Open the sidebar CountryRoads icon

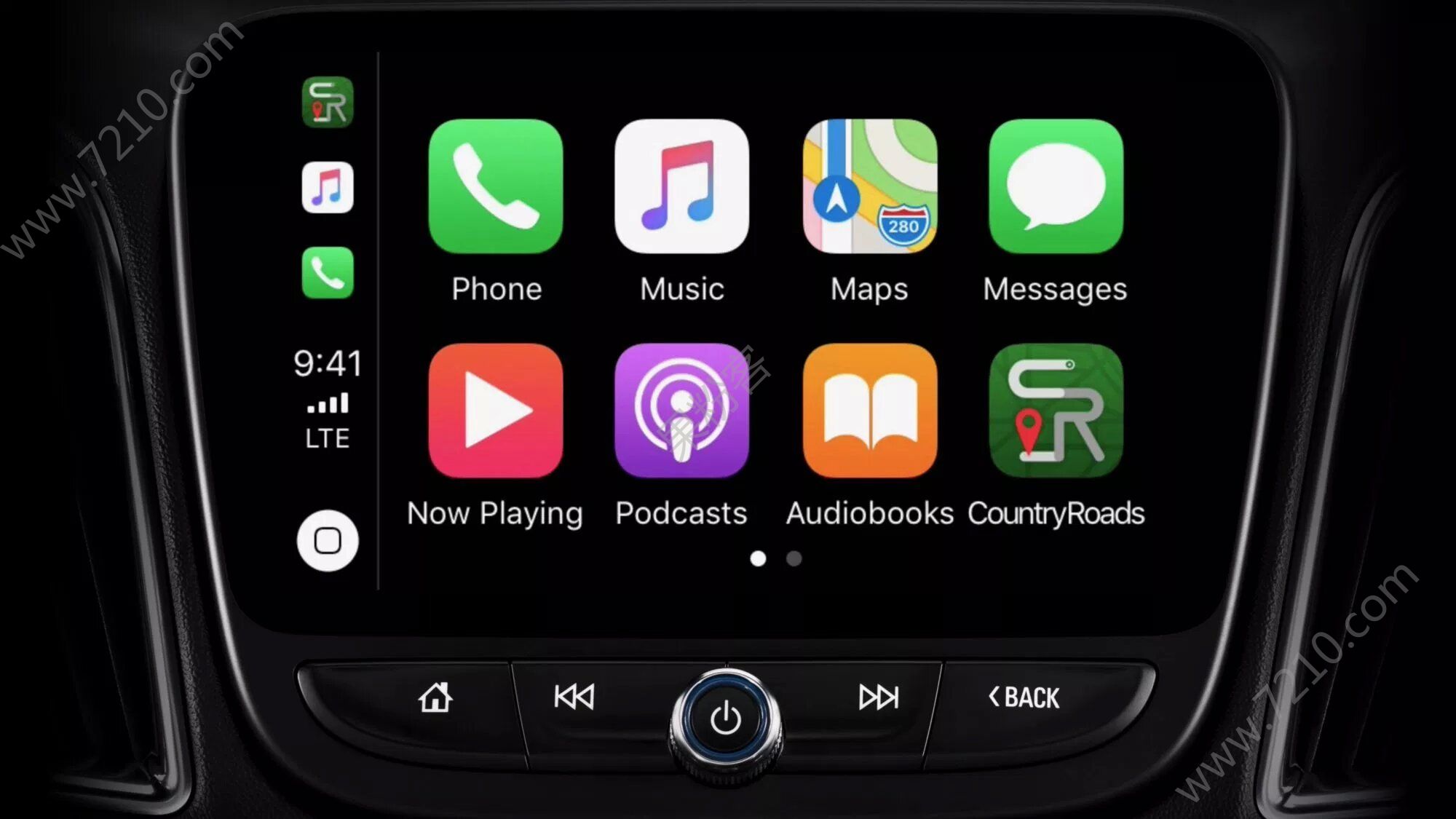tap(327, 101)
